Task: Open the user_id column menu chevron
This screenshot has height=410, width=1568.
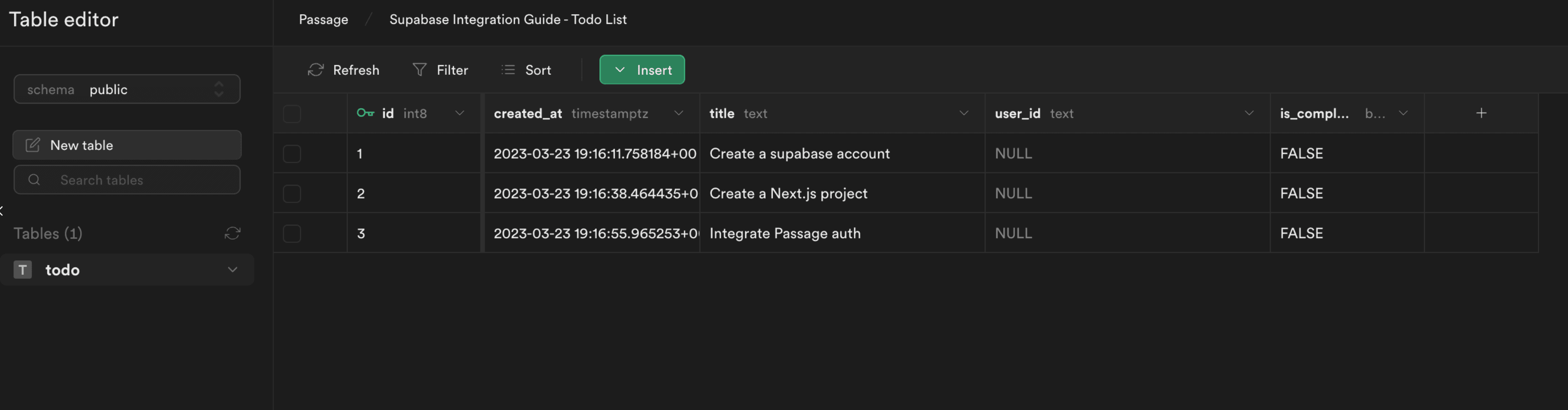Action: coord(1249,112)
